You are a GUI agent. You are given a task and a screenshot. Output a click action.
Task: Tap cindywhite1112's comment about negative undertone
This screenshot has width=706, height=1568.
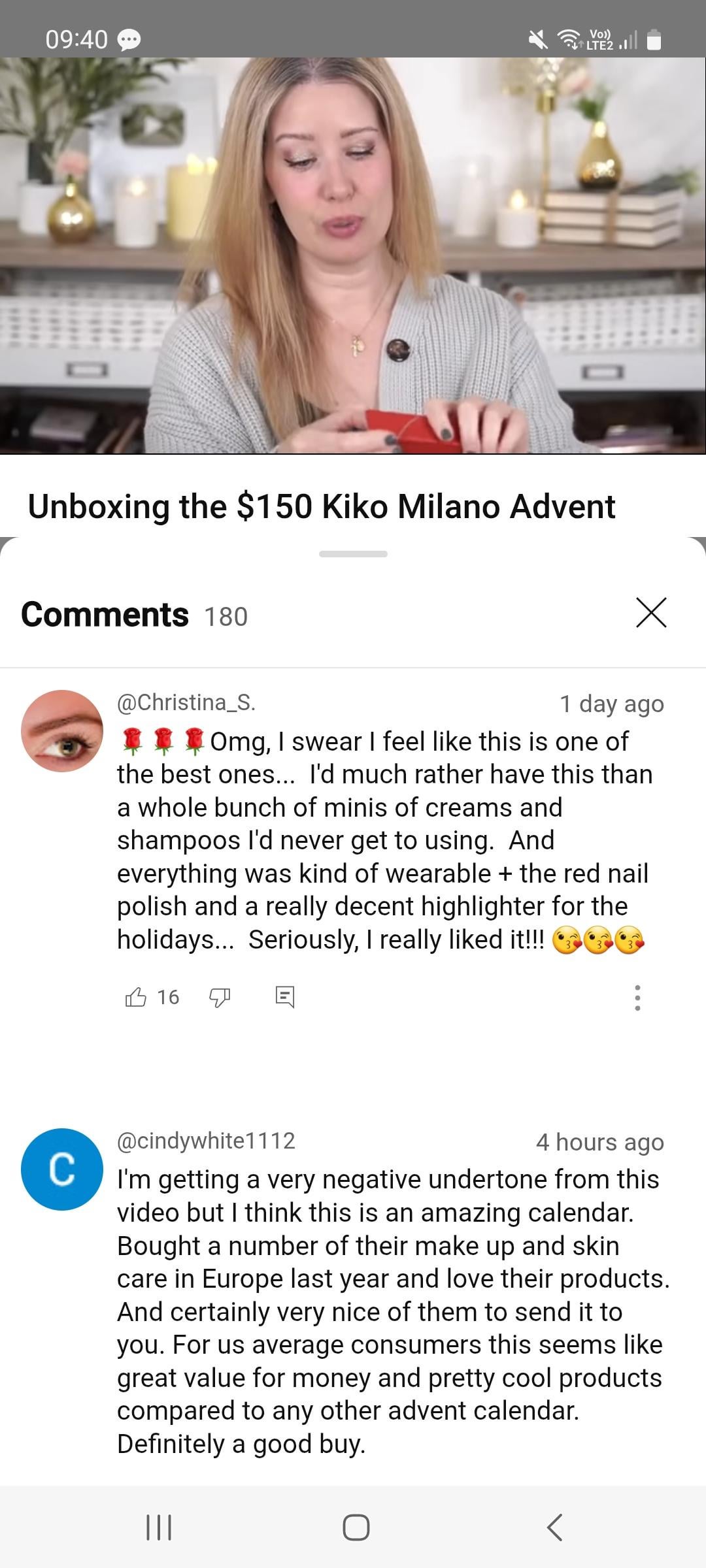tap(393, 1312)
